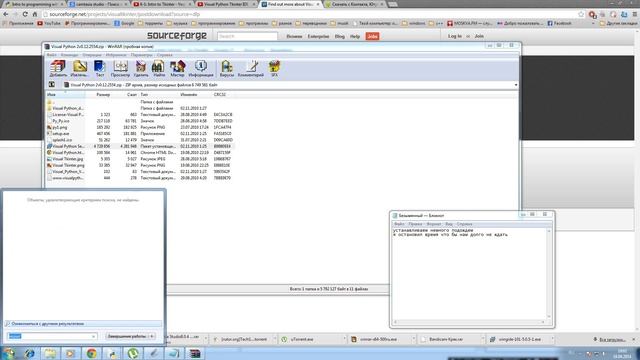Switch to the Visual Python Tkinter YouTube tab
The height and width of the screenshot is (360, 640).
pos(226,4)
